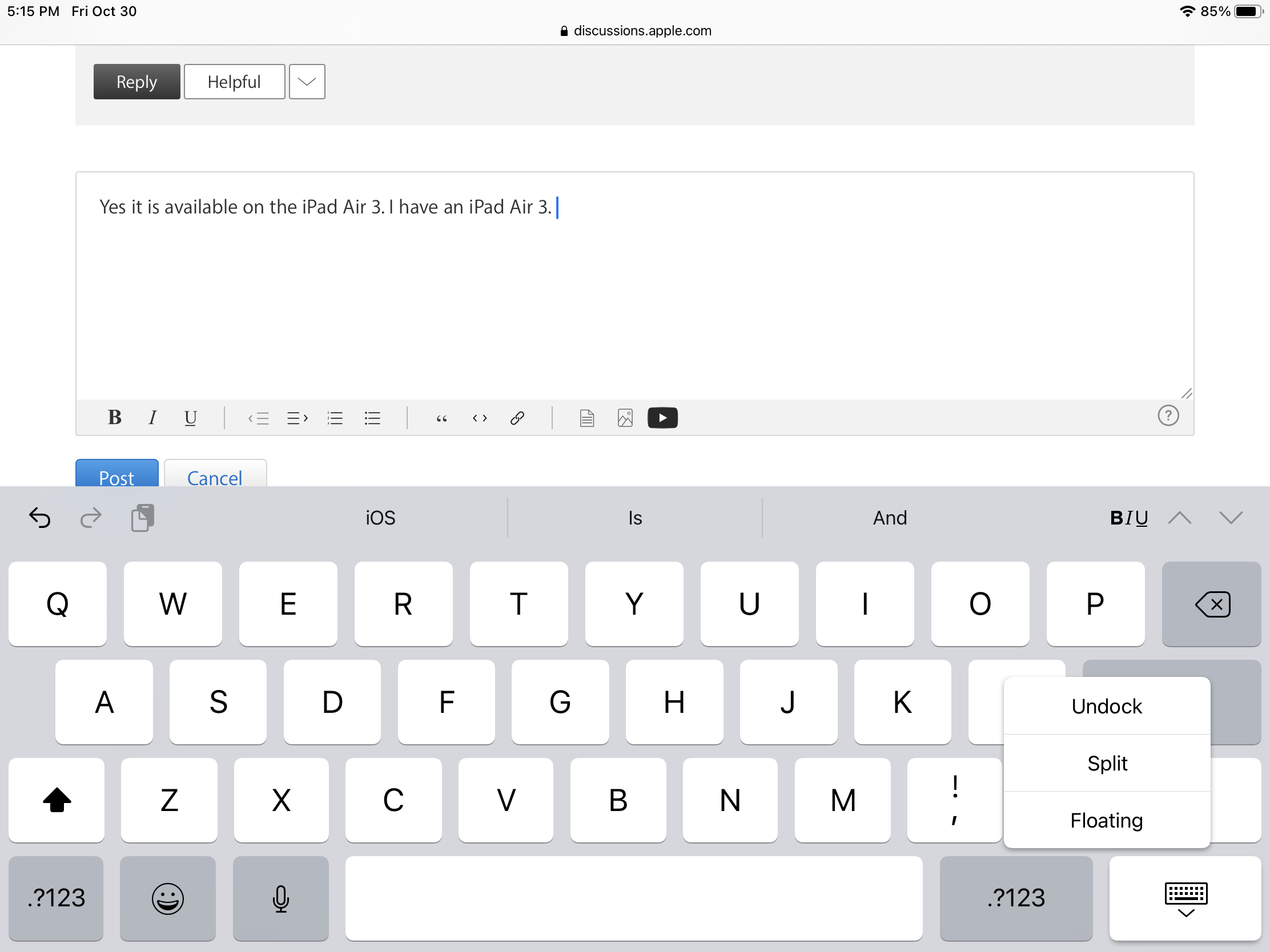Insert a bulleted list
The image size is (1270, 952).
click(372, 418)
